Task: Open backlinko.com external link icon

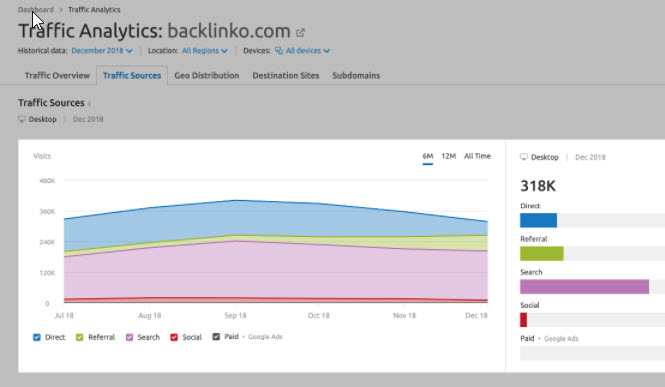Action: (x=300, y=32)
